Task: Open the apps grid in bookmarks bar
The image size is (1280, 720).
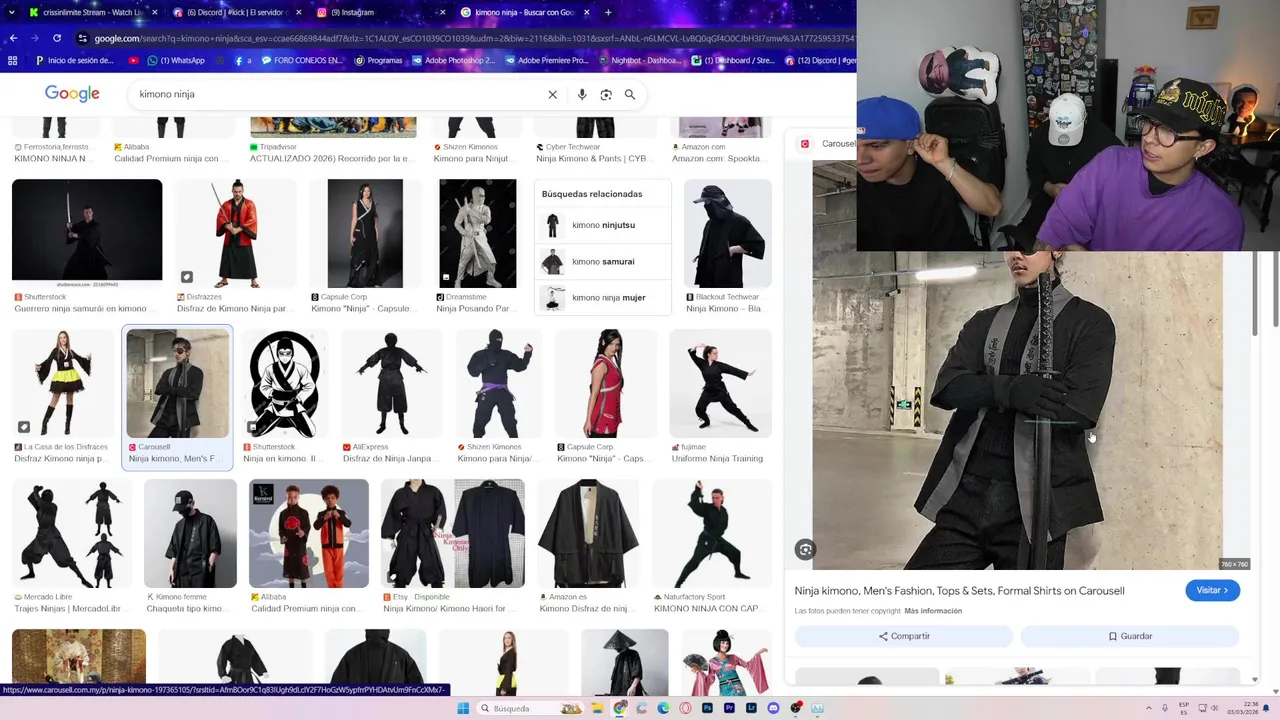Action: tap(12, 60)
